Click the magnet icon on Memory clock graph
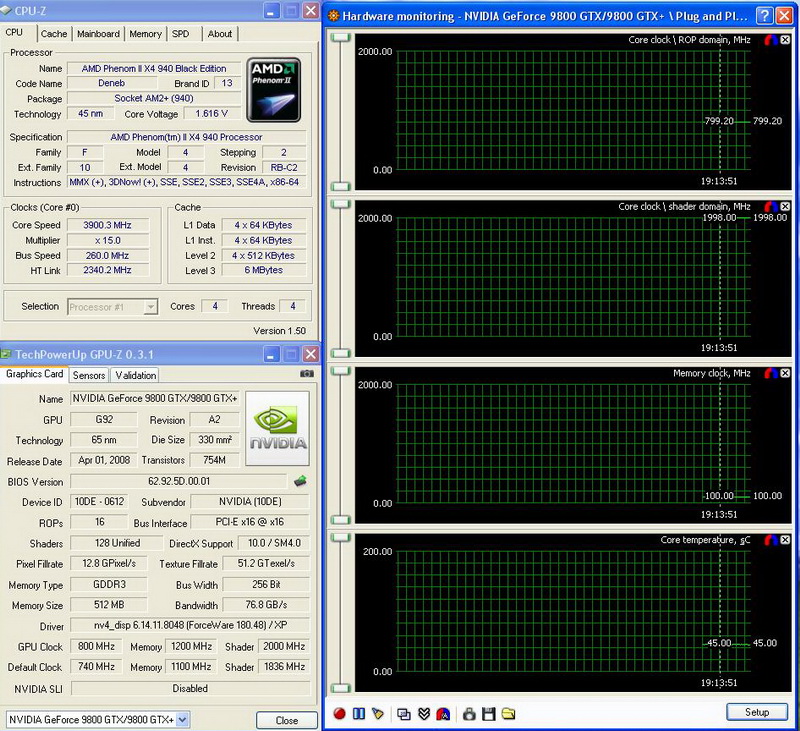The height and width of the screenshot is (731, 800). pyautogui.click(x=770, y=373)
